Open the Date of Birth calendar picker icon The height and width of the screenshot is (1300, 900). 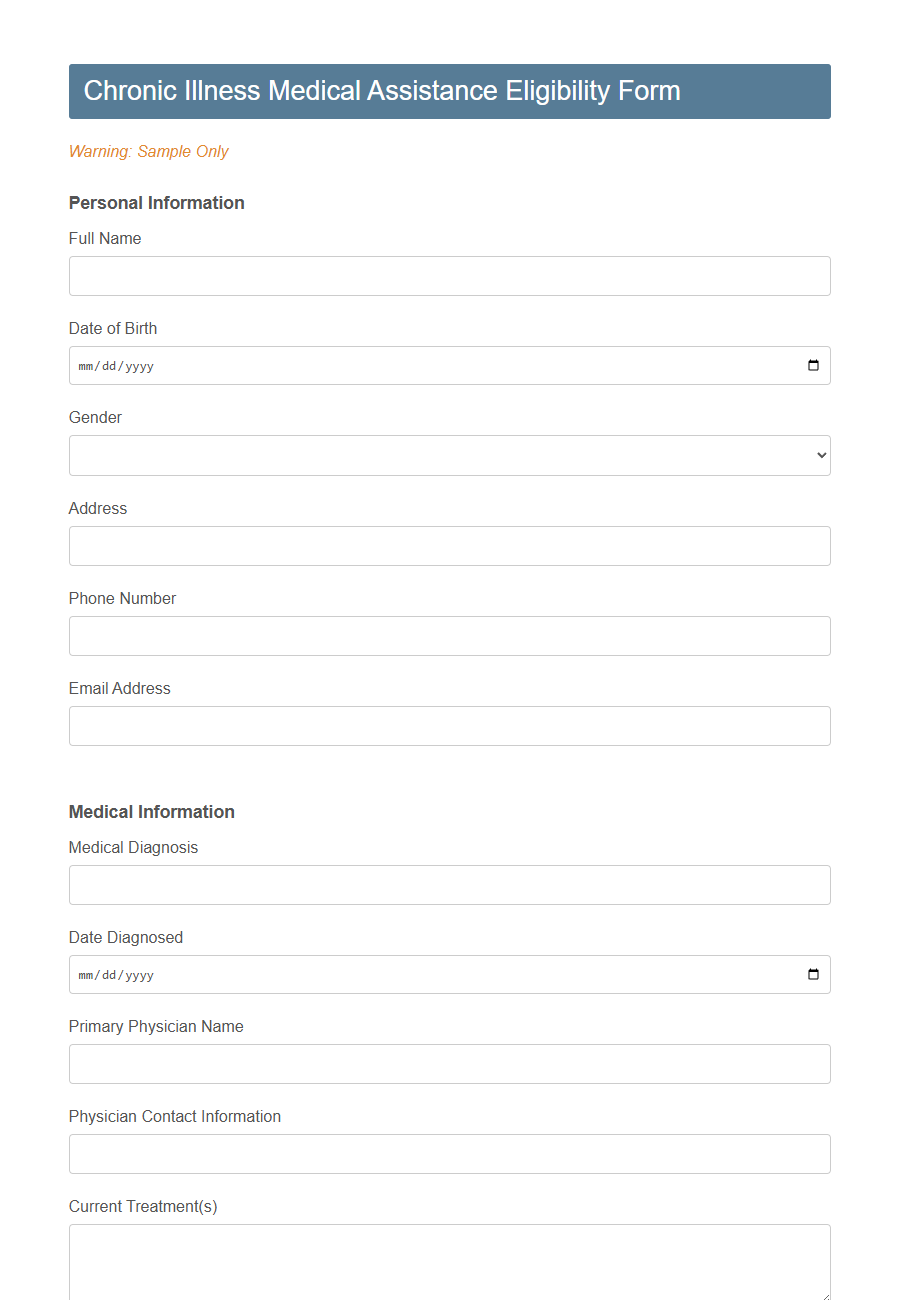[812, 365]
